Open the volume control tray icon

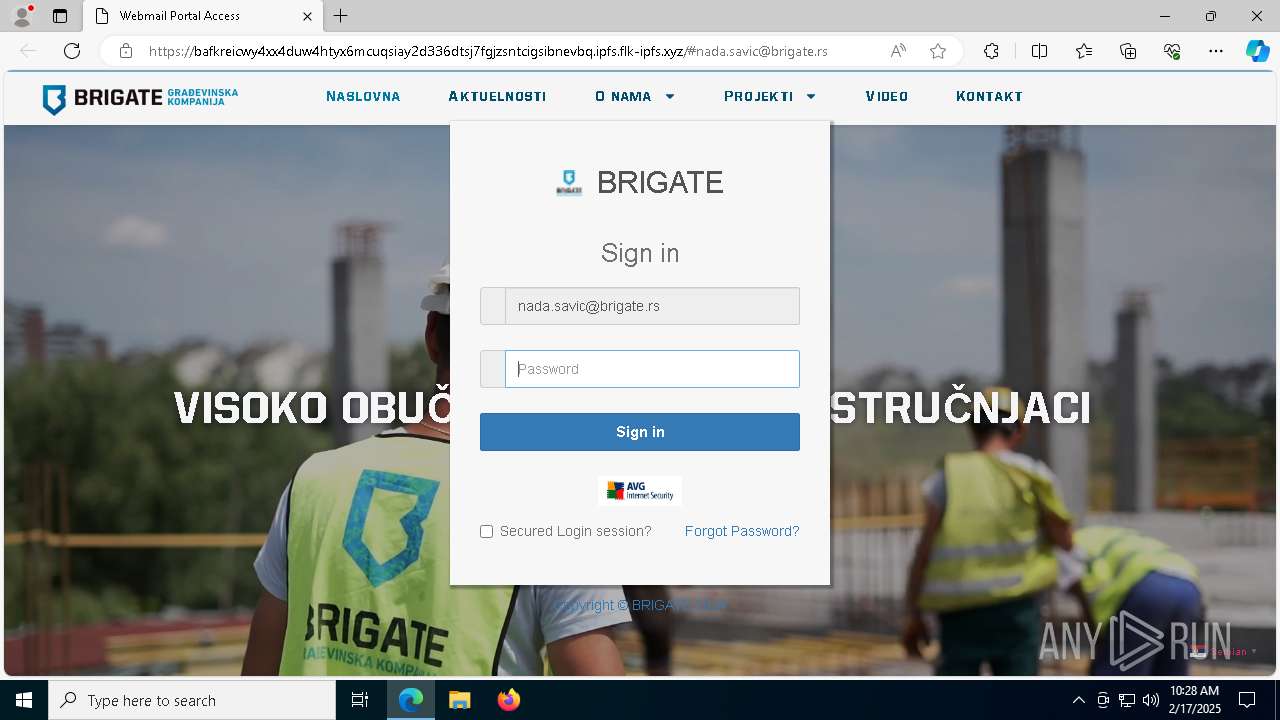[1151, 700]
